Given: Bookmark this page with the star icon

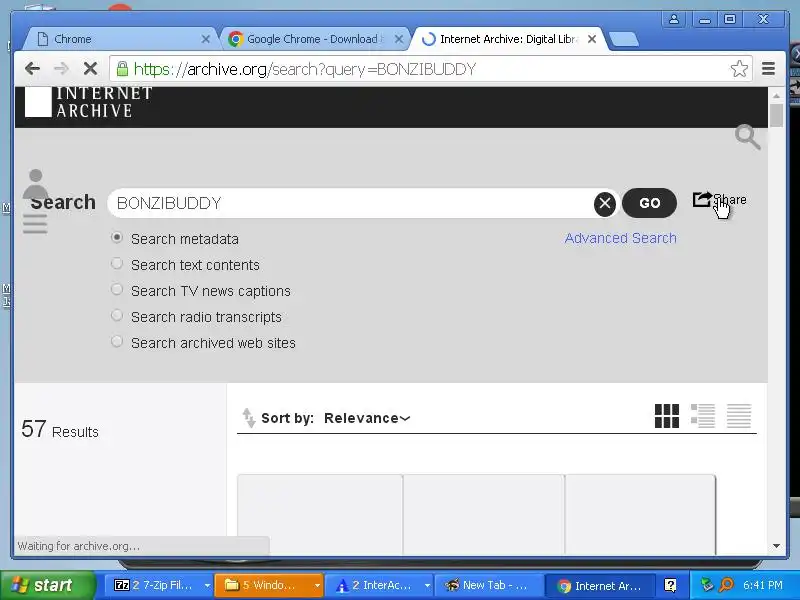Looking at the screenshot, I should point(739,68).
